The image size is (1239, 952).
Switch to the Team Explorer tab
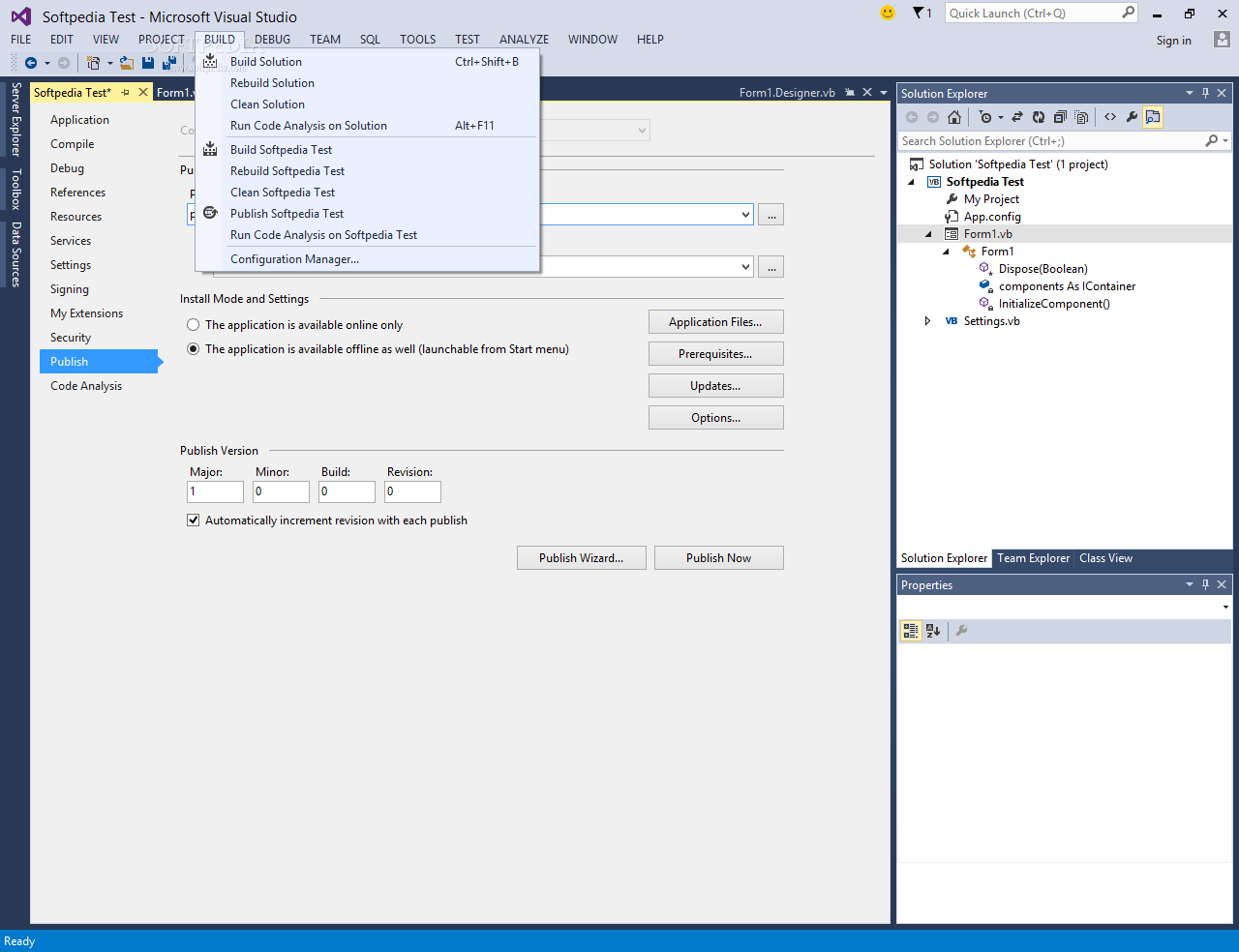(1034, 558)
